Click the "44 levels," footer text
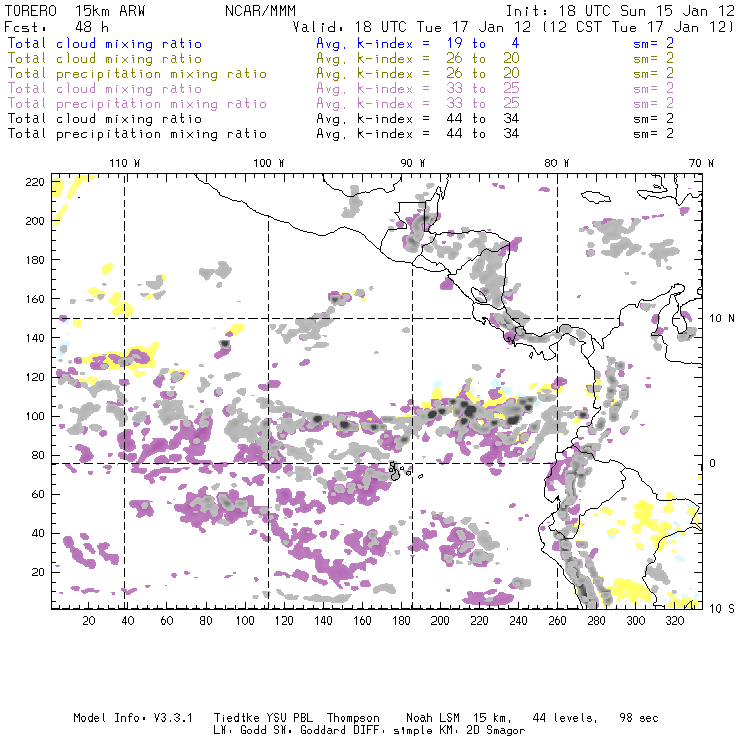The width and height of the screenshot is (740, 740). tap(565, 718)
